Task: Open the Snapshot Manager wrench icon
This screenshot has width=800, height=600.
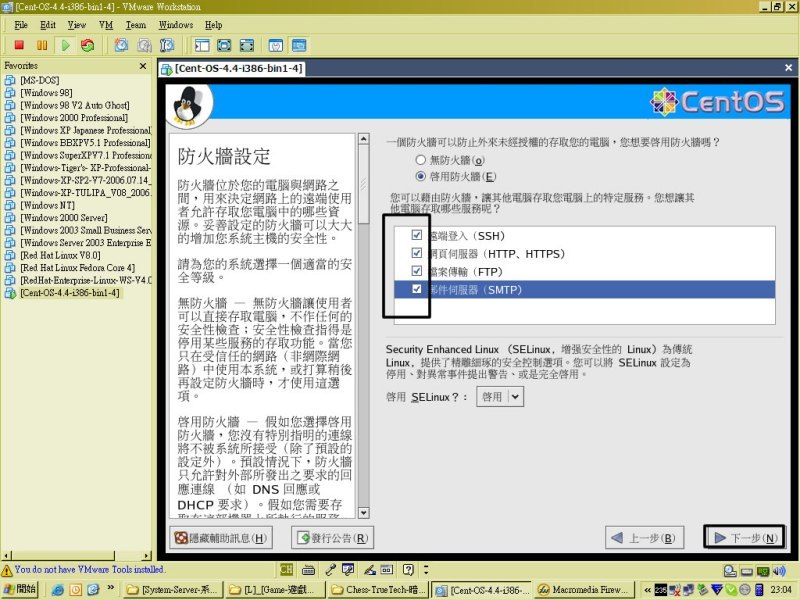Action: [x=167, y=45]
